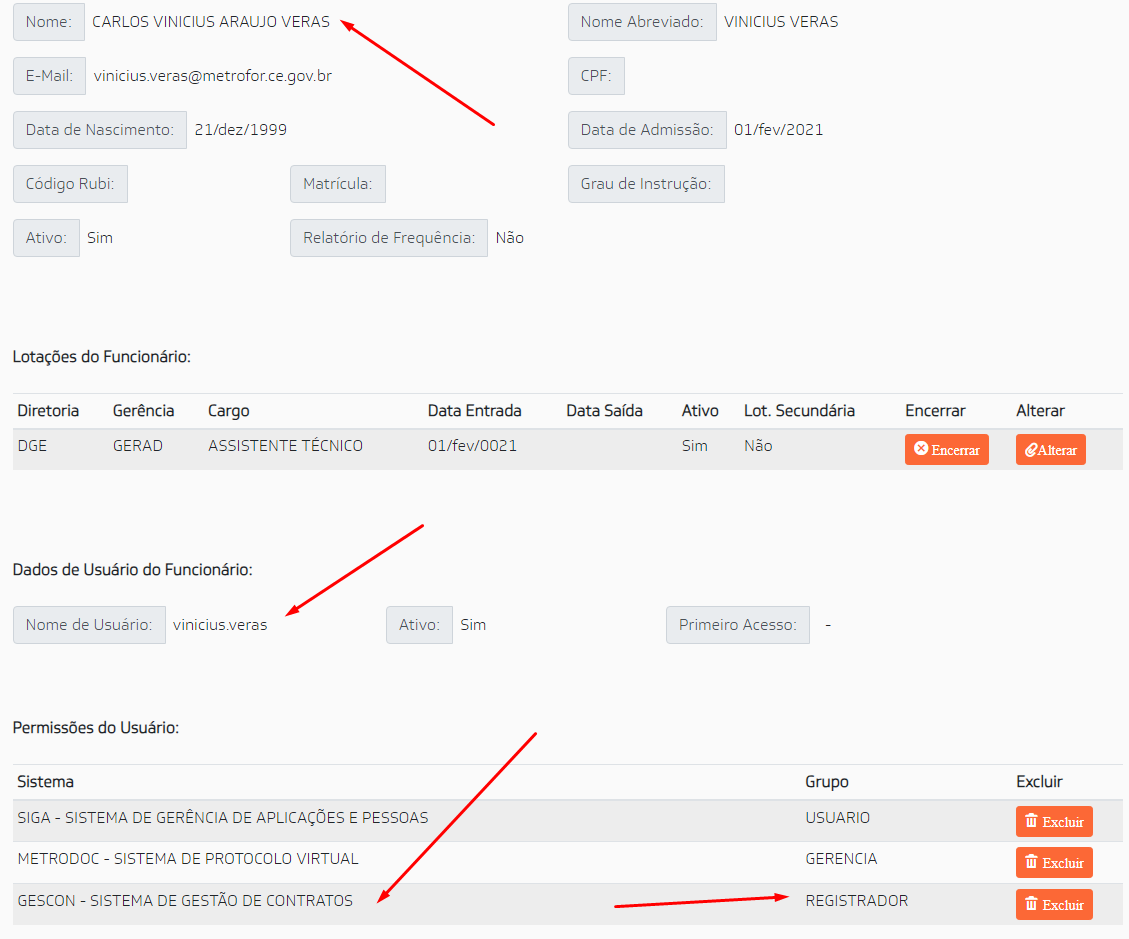
Task: Click the Data de Admissão label
Action: [x=647, y=130]
